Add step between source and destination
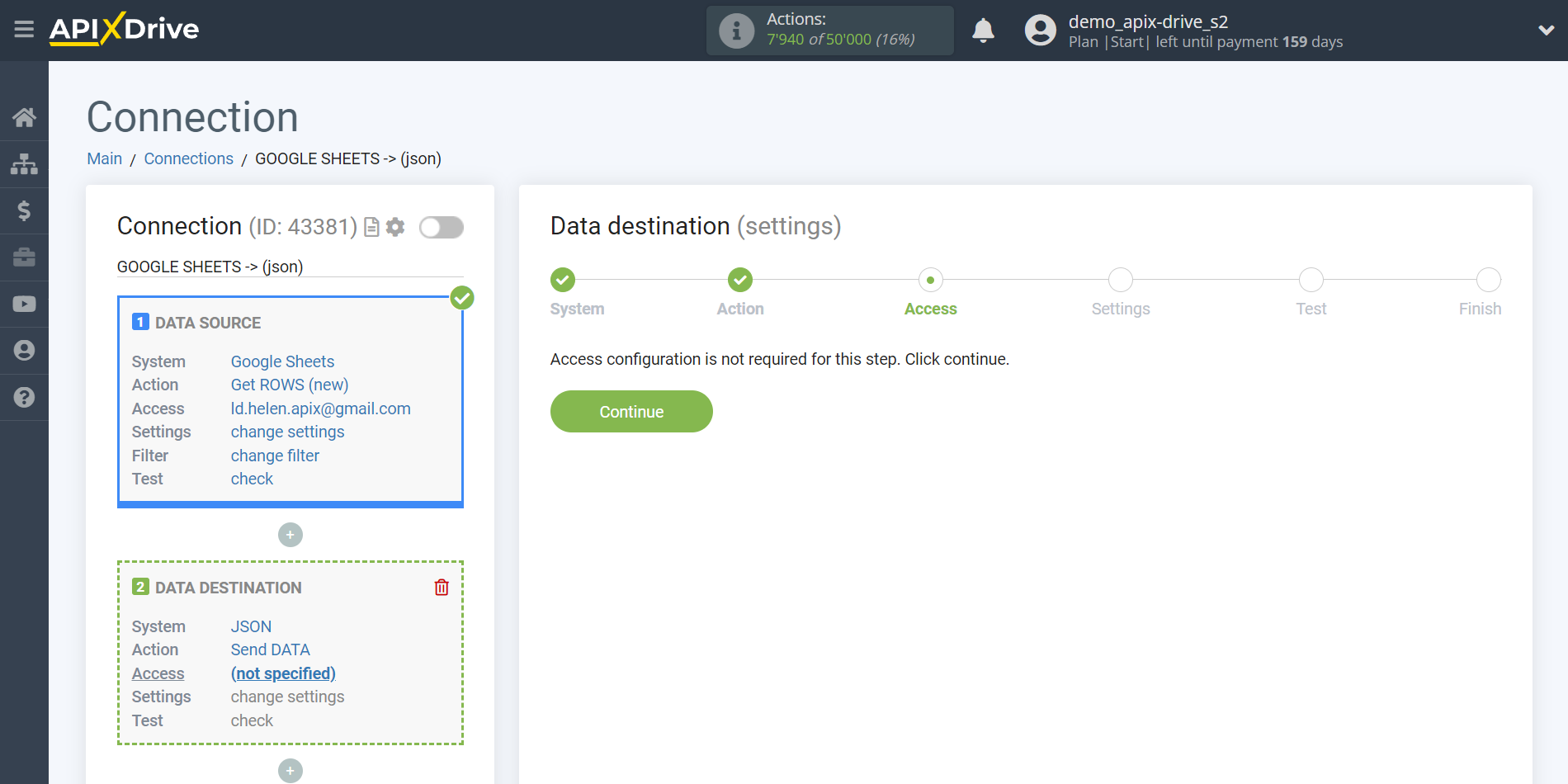 290,535
